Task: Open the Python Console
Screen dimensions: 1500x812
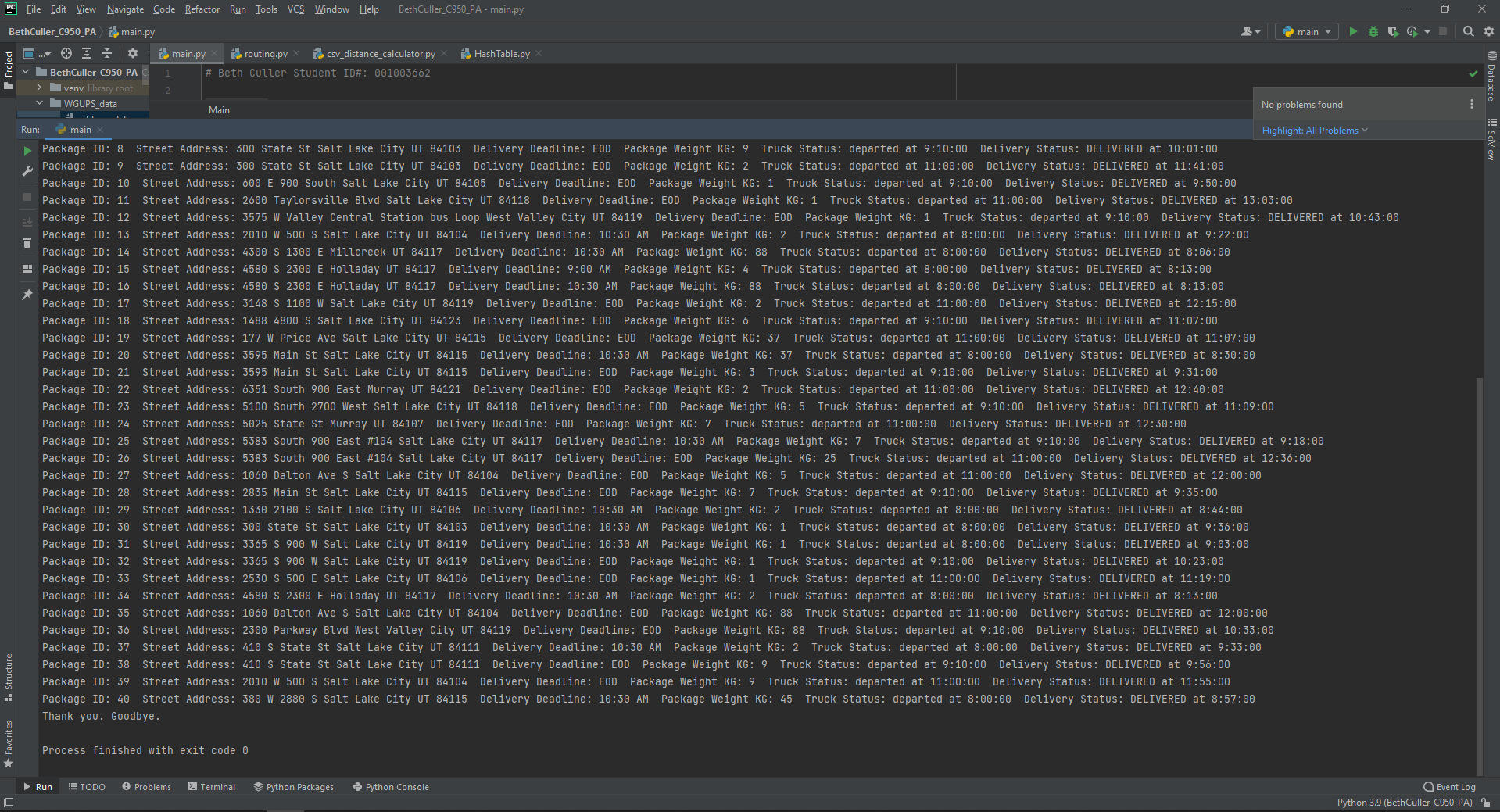Action: [x=391, y=787]
